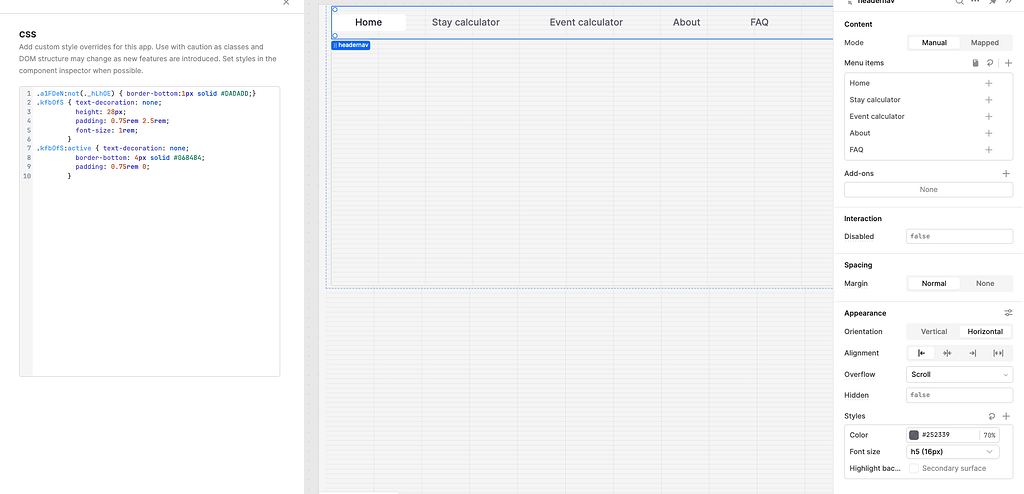Screen dimensions: 1024x494
Task: Add an add-on with the plus icon
Action: tap(1006, 173)
